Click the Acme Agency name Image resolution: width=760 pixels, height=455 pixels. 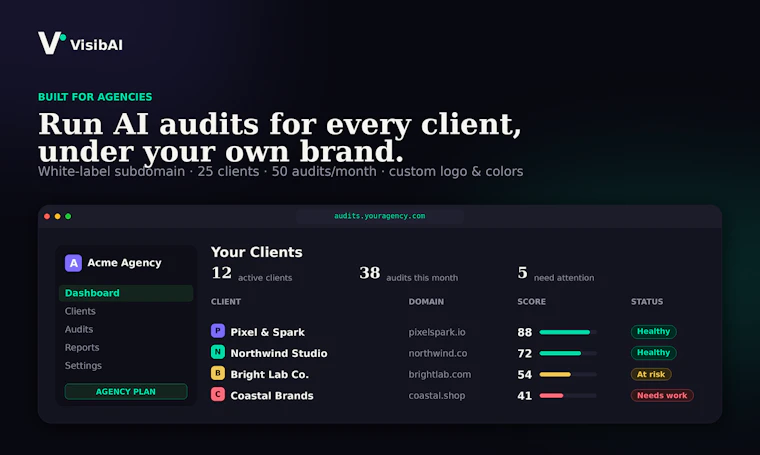(124, 263)
